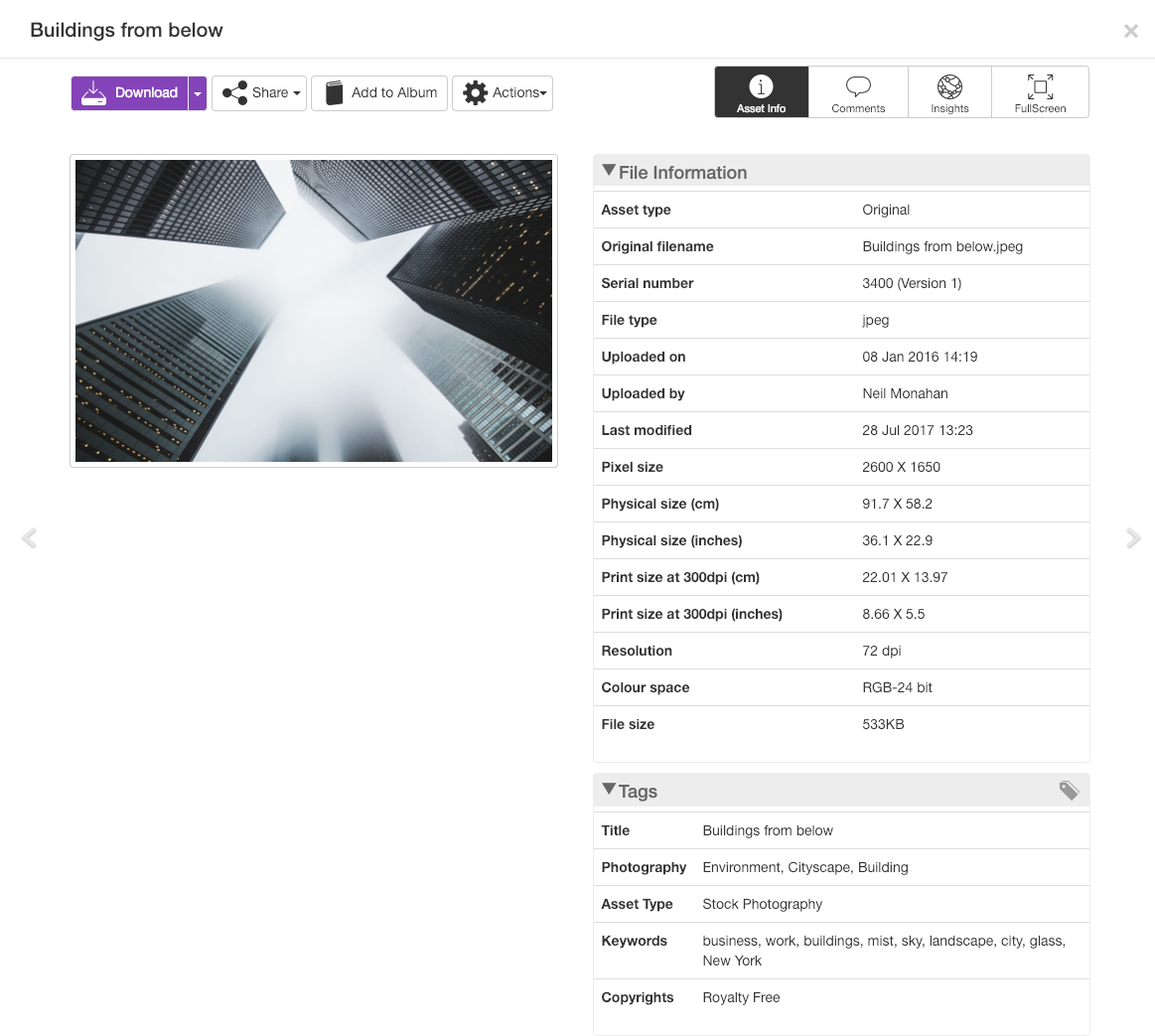Viewport: 1155px width, 1036px height.
Task: Select the 'Original' asset type value
Action: click(x=886, y=210)
